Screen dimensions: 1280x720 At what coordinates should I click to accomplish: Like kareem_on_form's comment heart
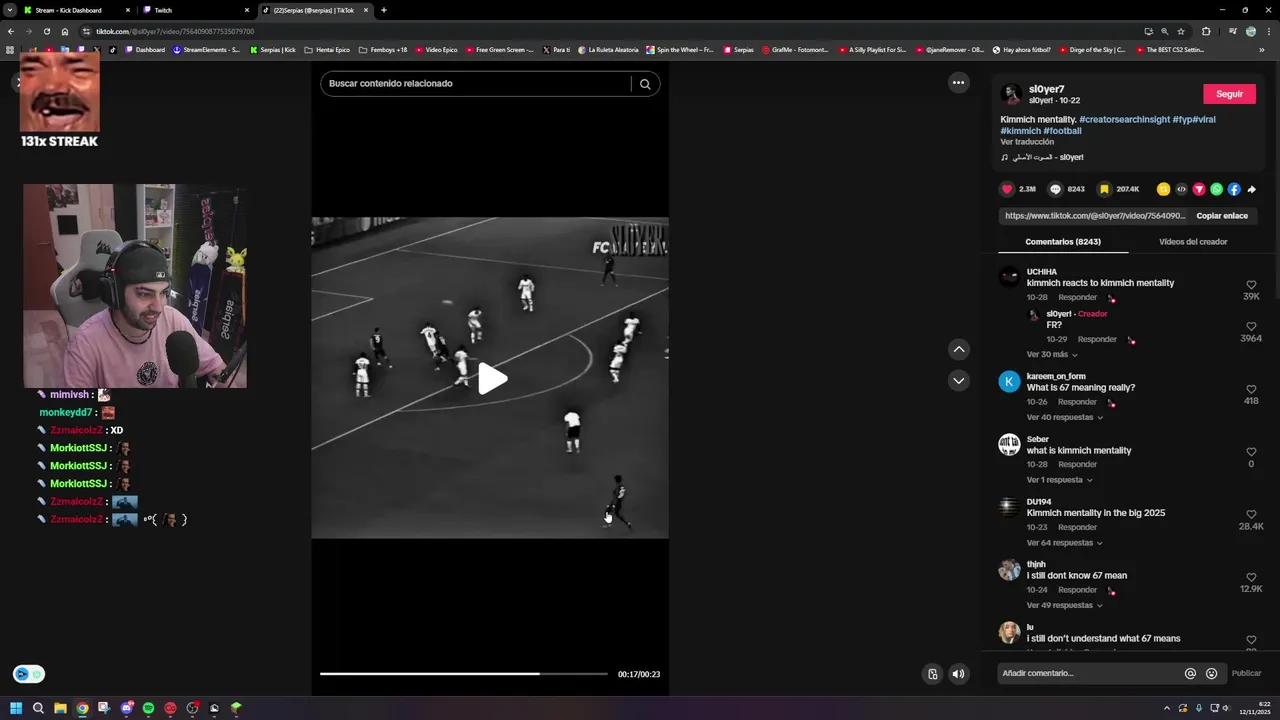(1251, 389)
